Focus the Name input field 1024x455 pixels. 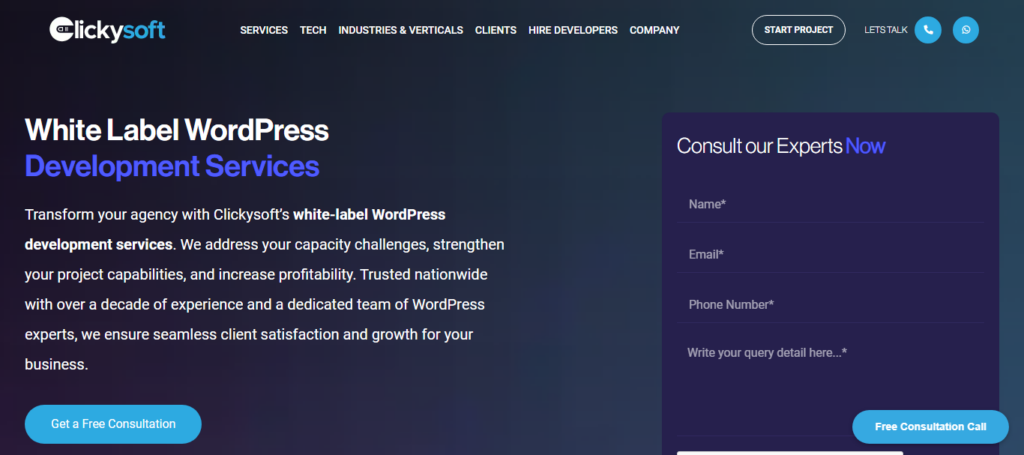click(831, 205)
